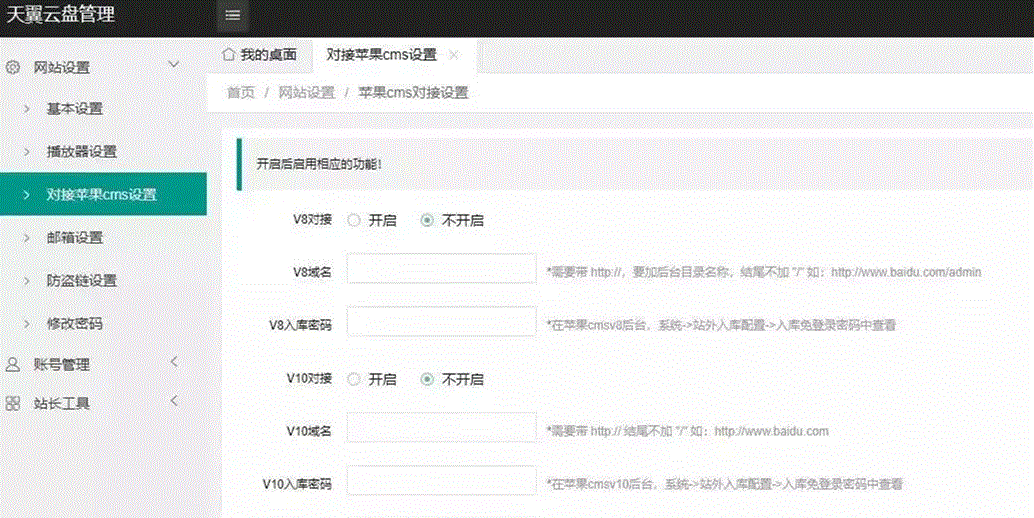
Task: Focus the V10入库密码 text box
Action: click(x=441, y=481)
